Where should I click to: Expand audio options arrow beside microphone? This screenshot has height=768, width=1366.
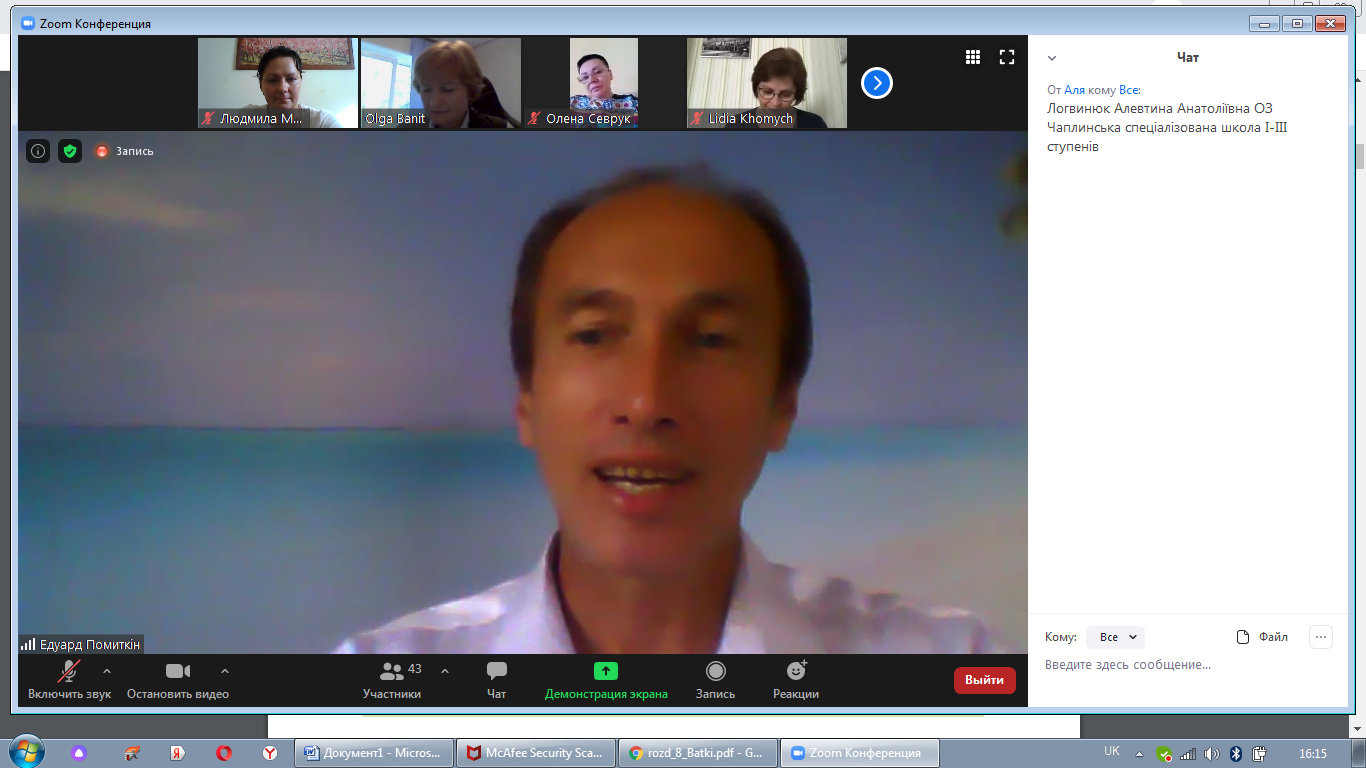(x=107, y=671)
